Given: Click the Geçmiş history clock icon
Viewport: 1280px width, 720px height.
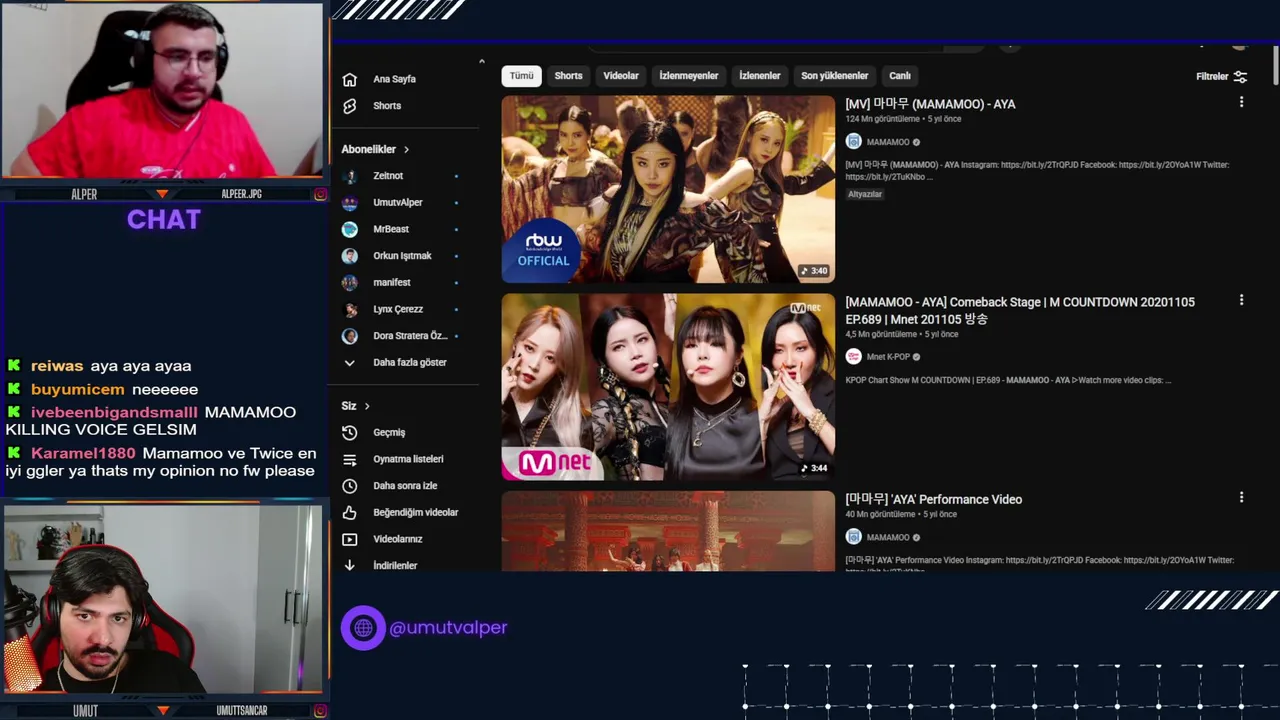Looking at the screenshot, I should click(349, 433).
